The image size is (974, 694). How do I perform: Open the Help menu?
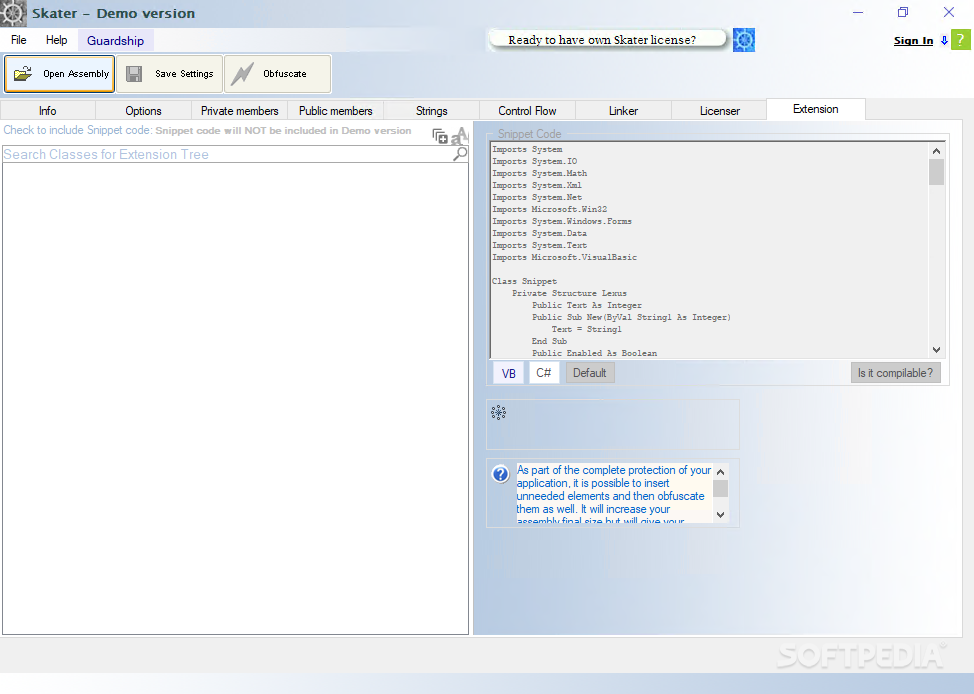[x=57, y=40]
